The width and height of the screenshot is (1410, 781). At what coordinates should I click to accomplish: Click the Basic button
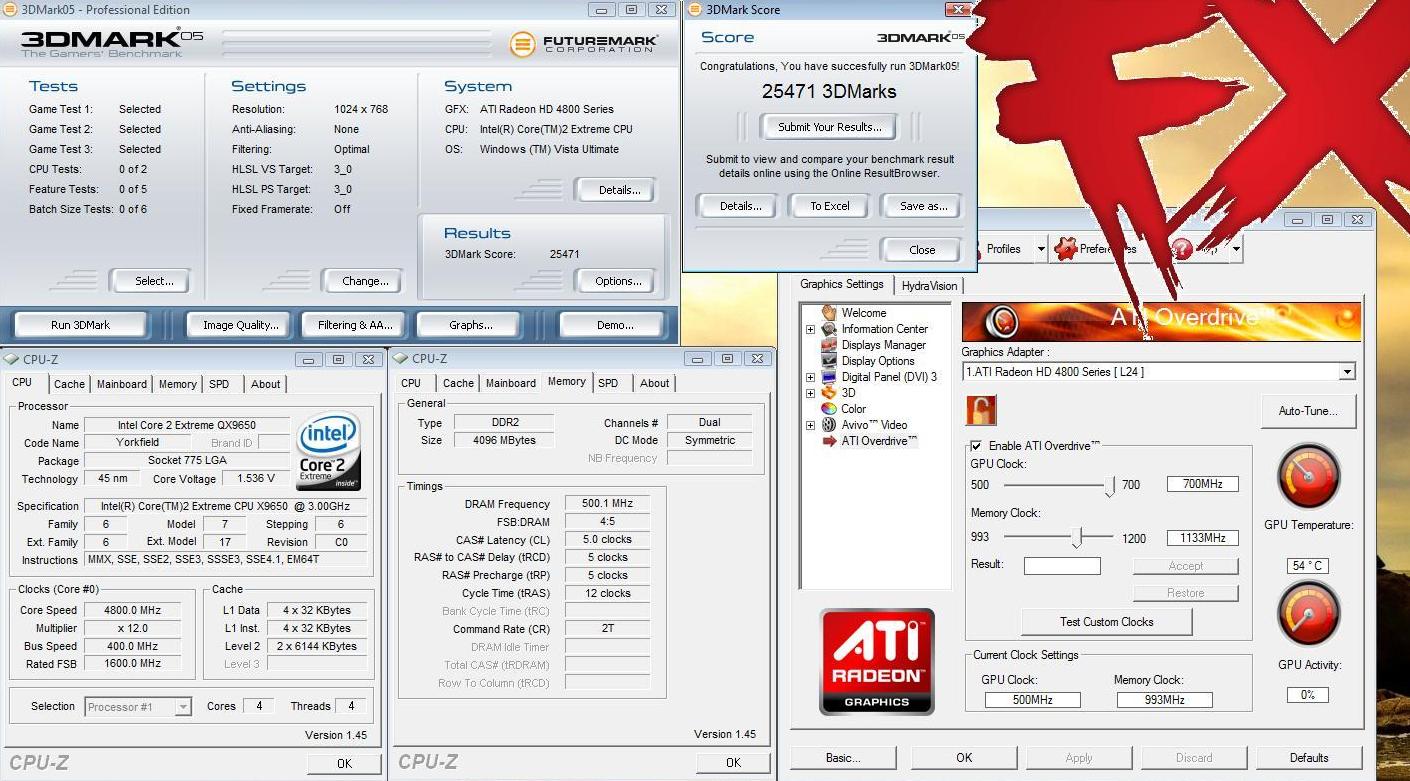[x=843, y=758]
